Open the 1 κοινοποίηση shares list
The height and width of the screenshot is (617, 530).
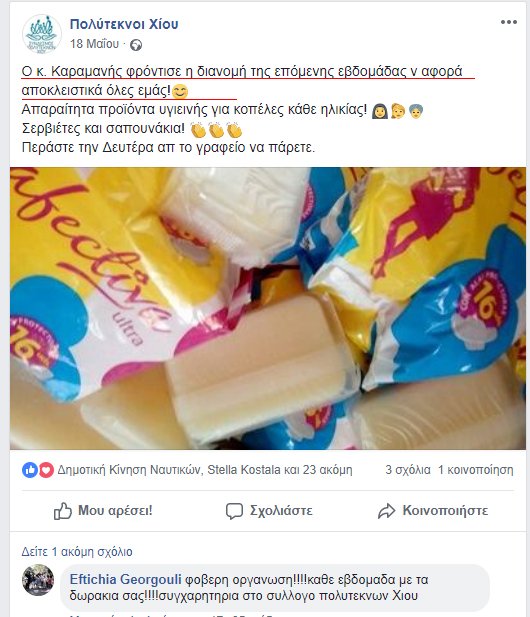(x=476, y=470)
